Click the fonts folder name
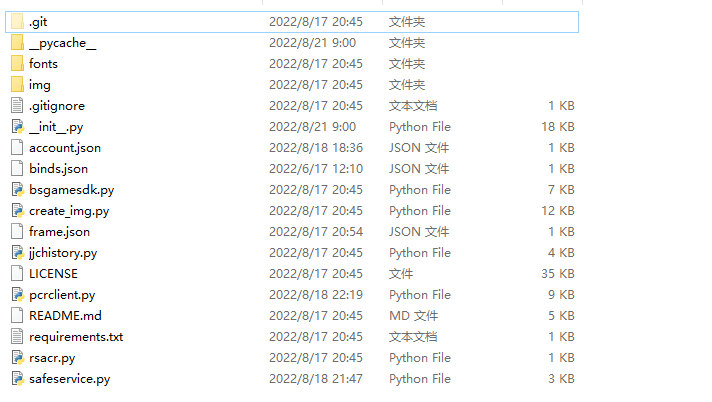Viewport: 712px width, 402px height. click(x=43, y=64)
